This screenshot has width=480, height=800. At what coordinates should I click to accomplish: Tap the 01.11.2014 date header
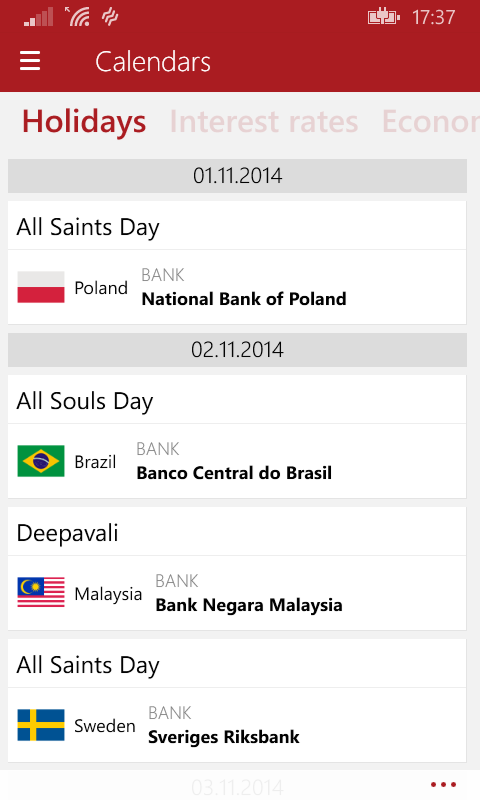point(237,176)
